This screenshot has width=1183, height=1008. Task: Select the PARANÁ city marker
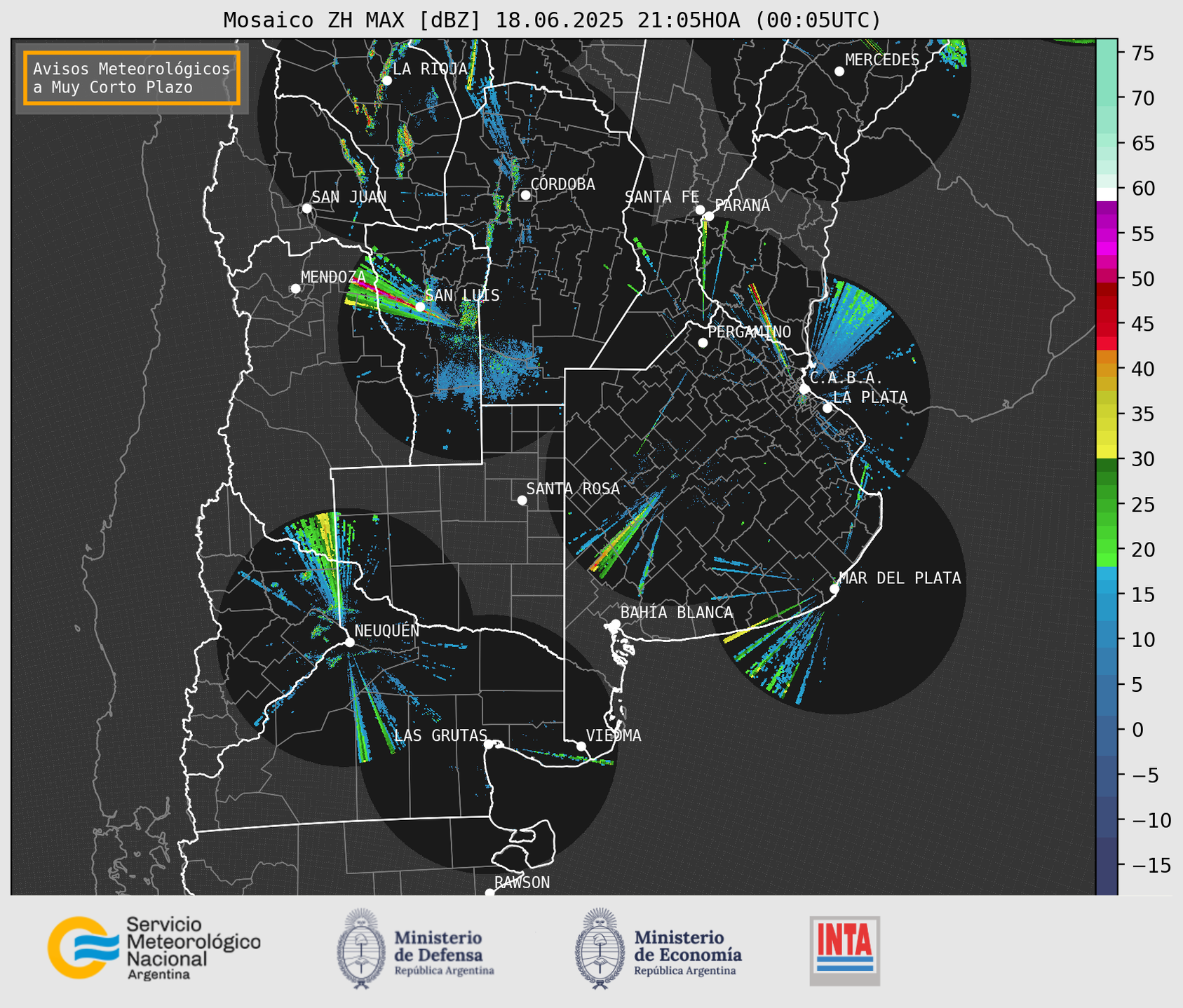pyautogui.click(x=709, y=216)
